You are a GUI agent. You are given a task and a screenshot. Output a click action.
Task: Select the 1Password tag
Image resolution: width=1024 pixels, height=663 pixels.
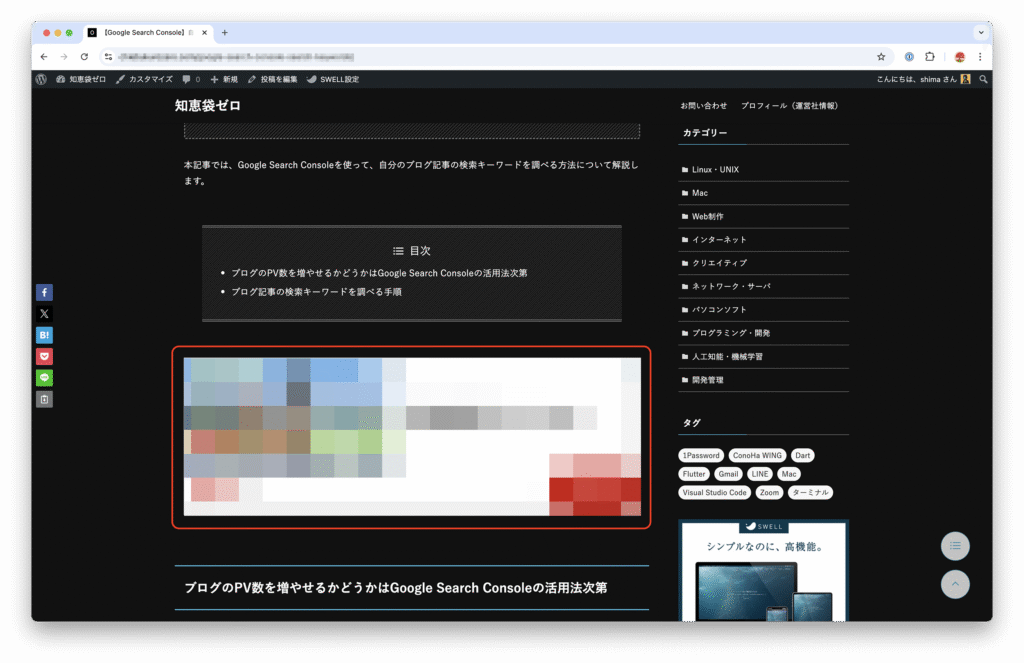click(701, 455)
